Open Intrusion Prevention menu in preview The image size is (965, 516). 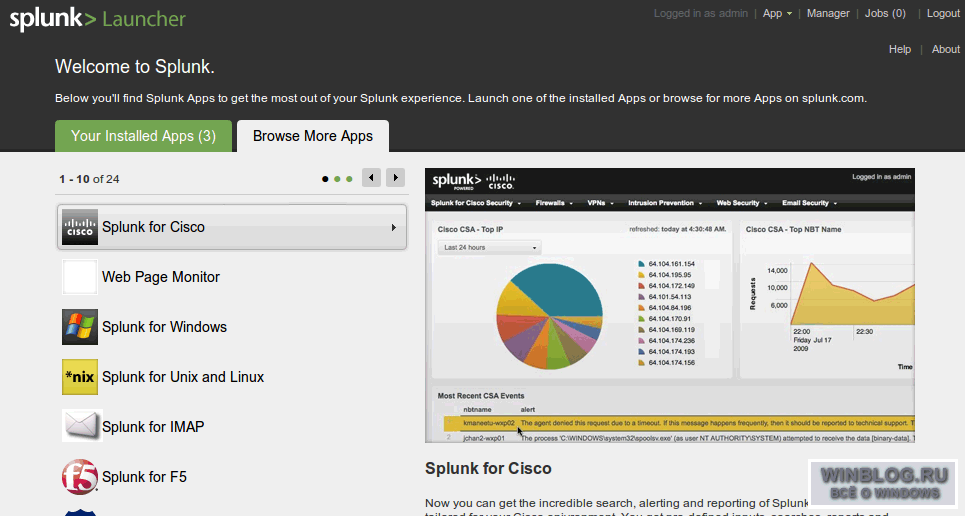tap(665, 203)
